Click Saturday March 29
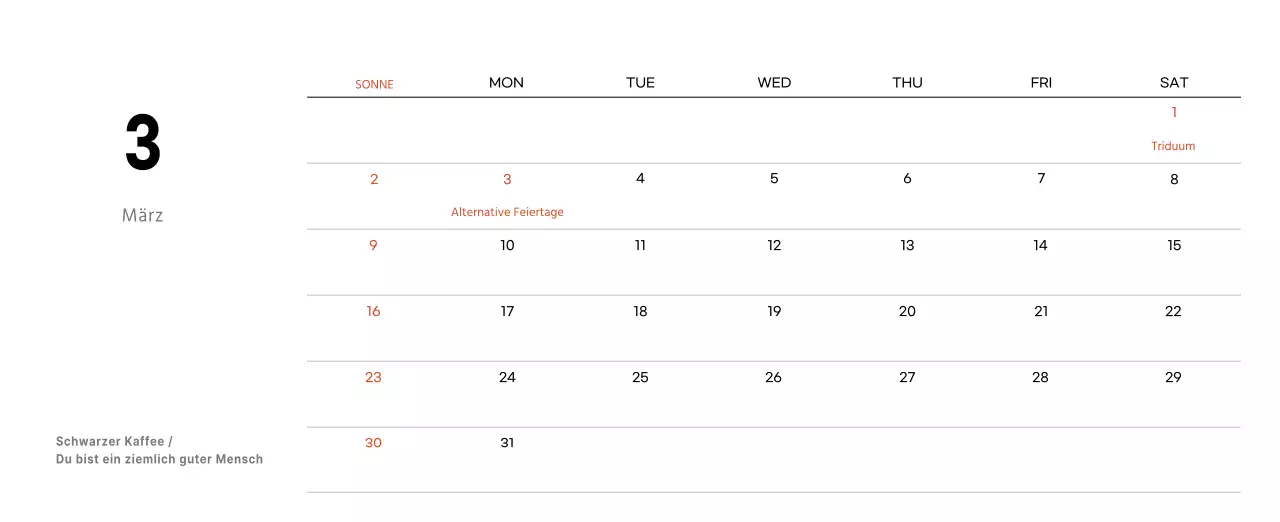 click(x=1173, y=377)
